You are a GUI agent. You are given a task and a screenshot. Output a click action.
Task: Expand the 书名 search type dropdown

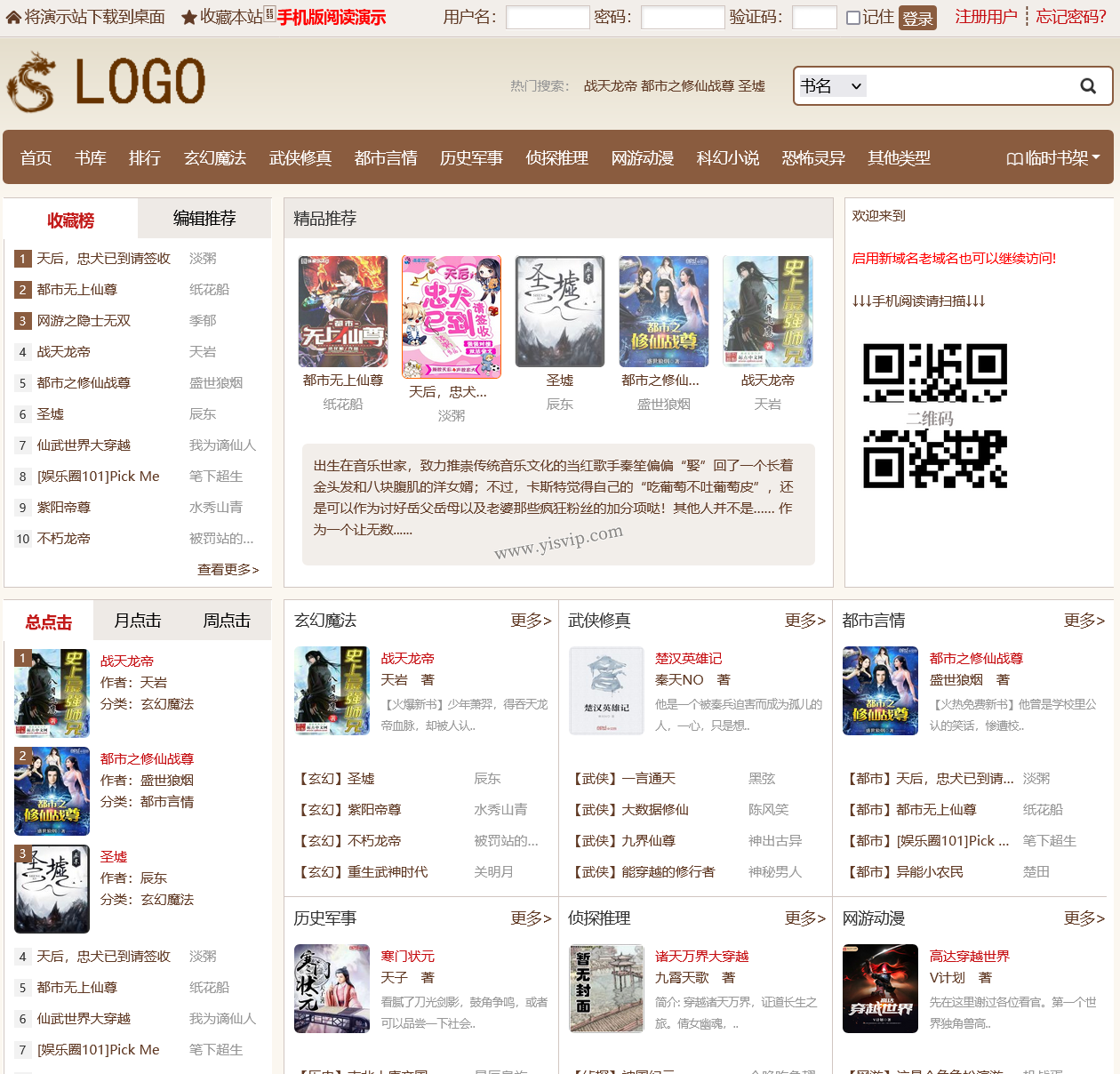point(831,86)
